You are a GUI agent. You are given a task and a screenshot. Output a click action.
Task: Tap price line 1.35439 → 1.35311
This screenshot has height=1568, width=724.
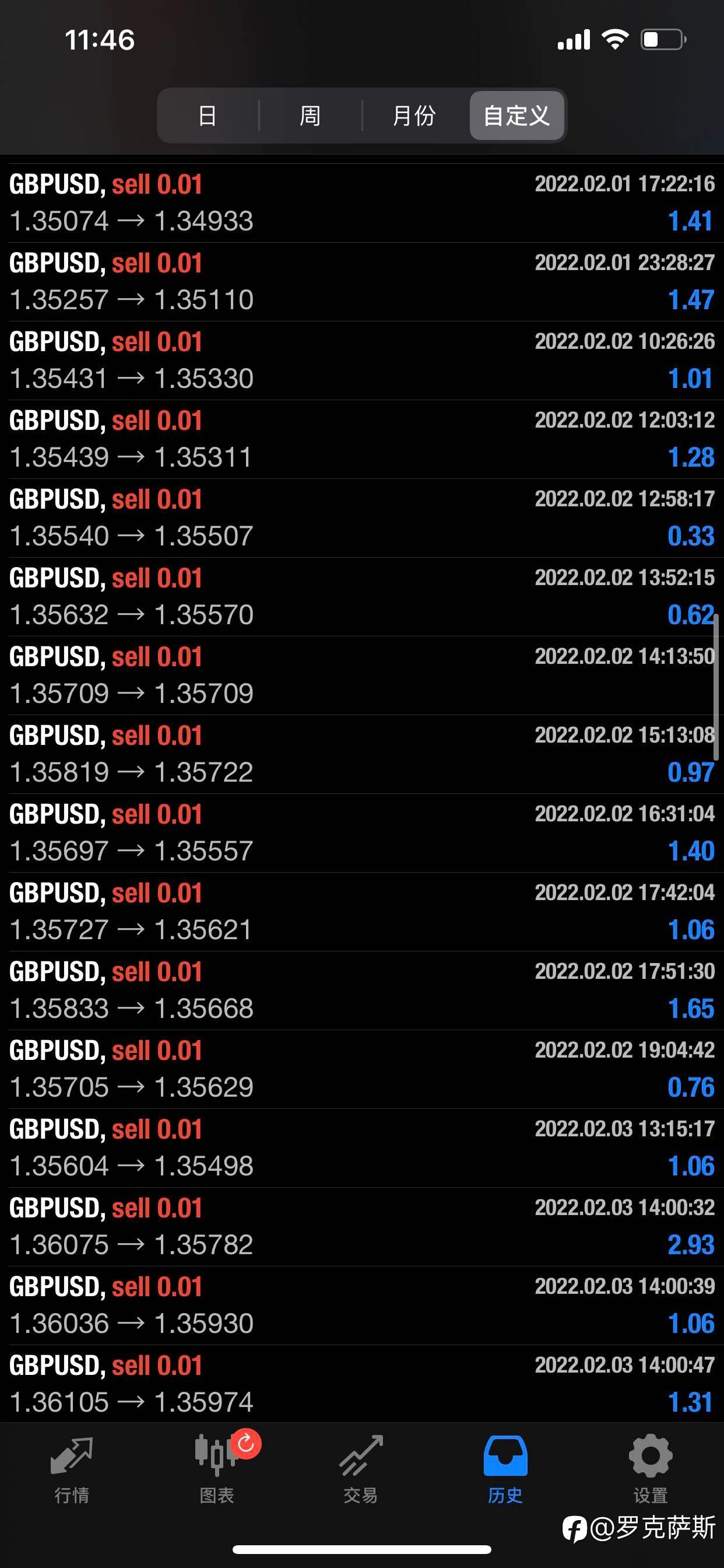[x=131, y=457]
